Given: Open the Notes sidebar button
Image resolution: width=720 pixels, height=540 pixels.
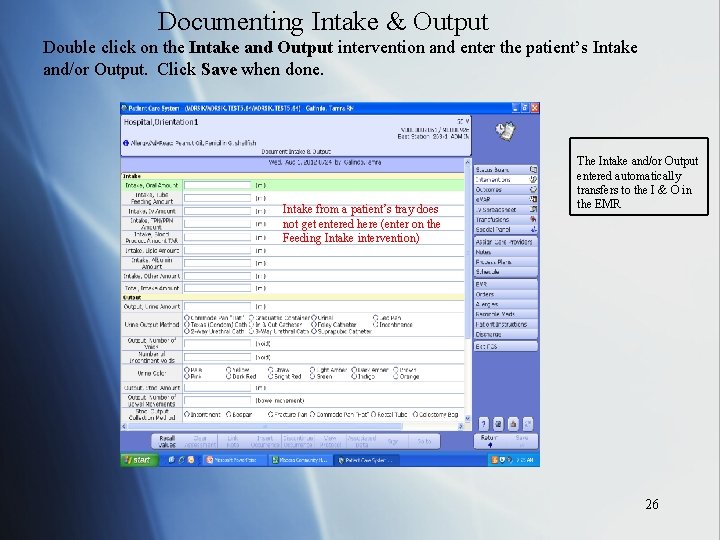Looking at the screenshot, I should (x=506, y=252).
